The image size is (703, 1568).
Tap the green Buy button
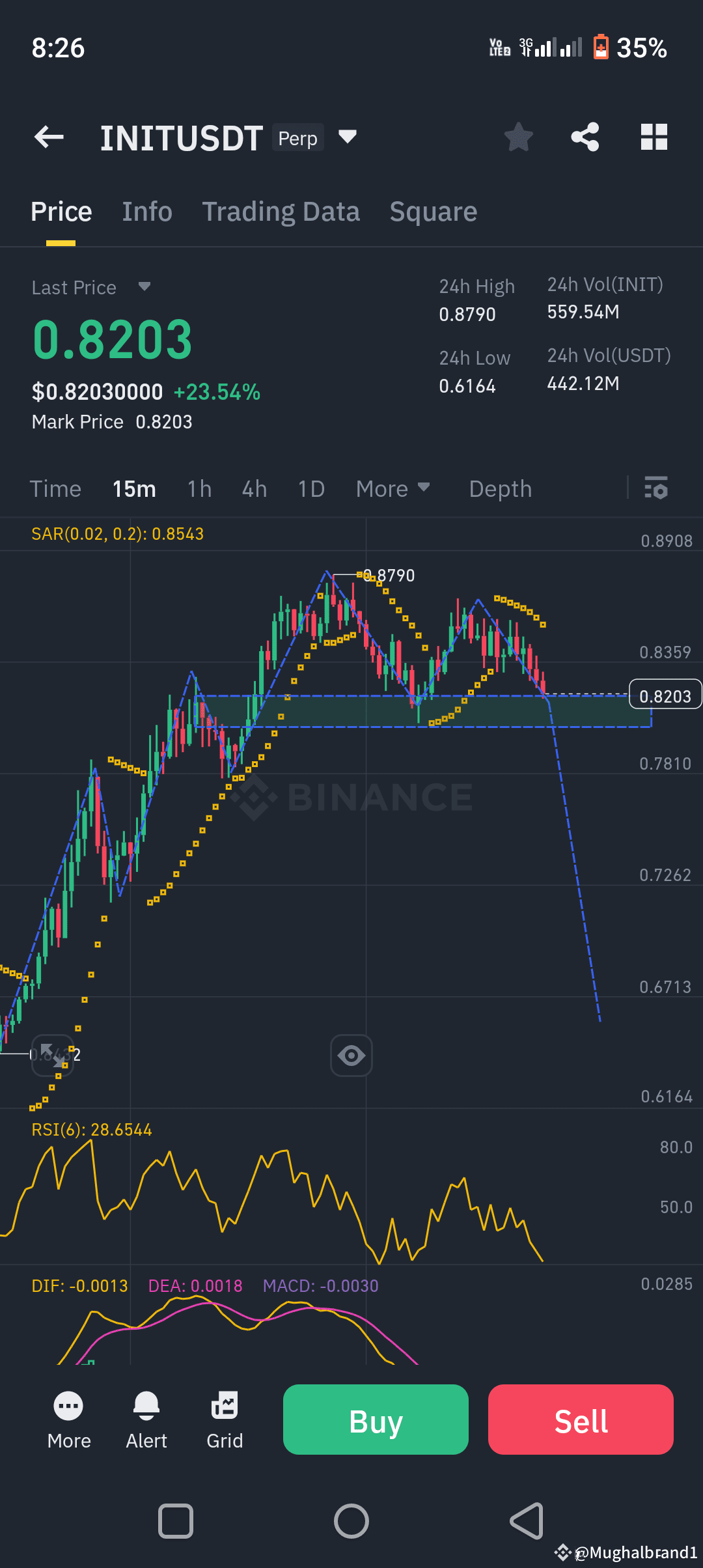[376, 1420]
